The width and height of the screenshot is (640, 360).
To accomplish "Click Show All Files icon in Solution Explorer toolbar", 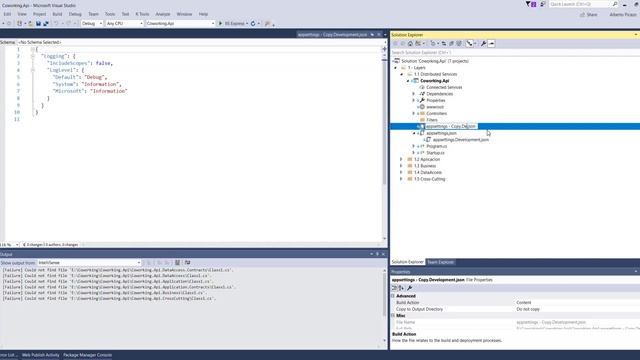I will click(459, 44).
